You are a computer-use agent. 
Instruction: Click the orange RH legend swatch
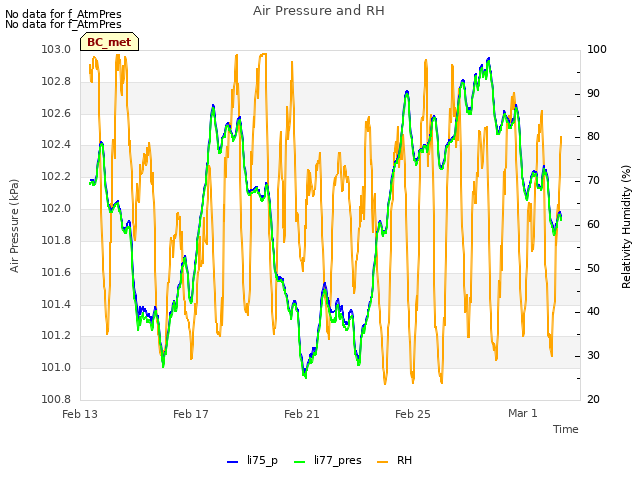382,462
